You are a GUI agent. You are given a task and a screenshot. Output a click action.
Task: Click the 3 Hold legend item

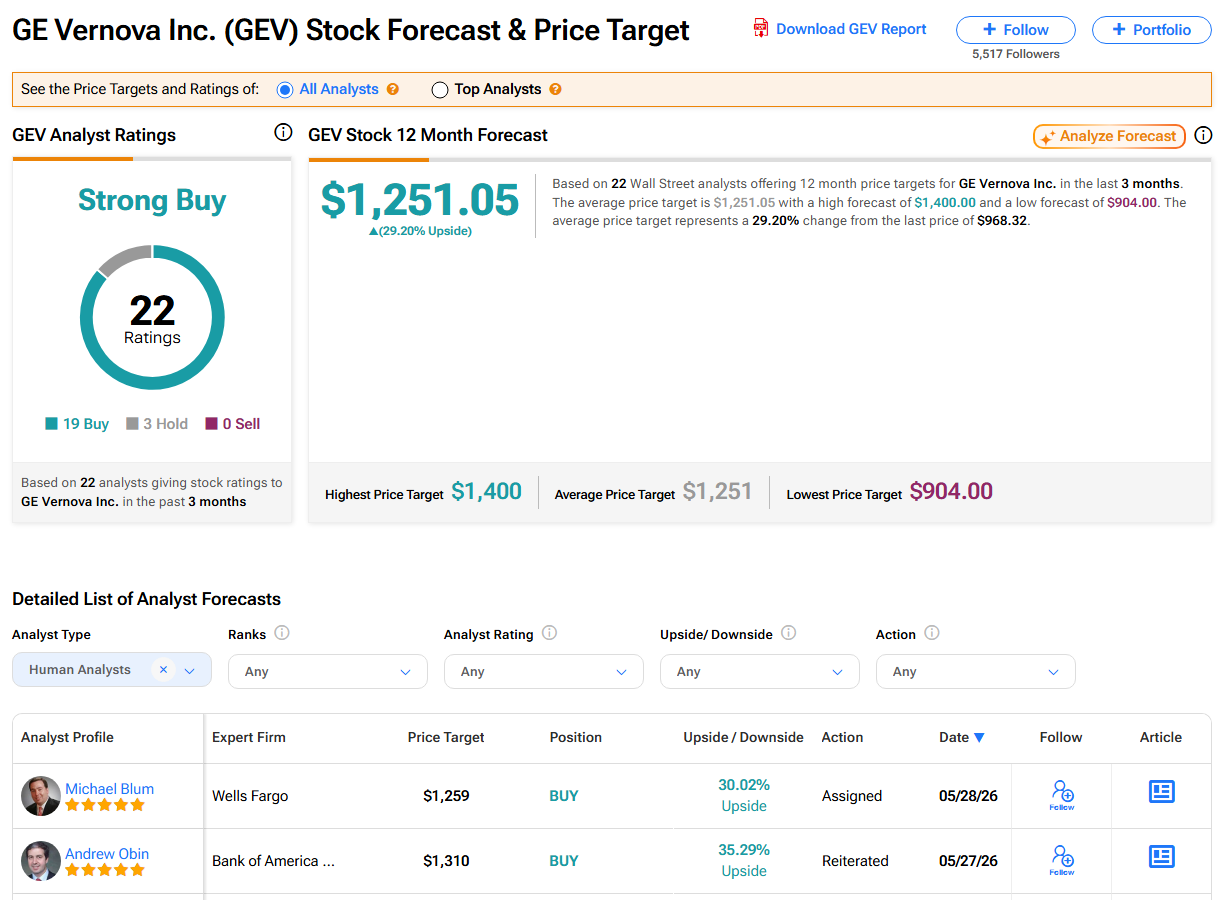pyautogui.click(x=157, y=424)
